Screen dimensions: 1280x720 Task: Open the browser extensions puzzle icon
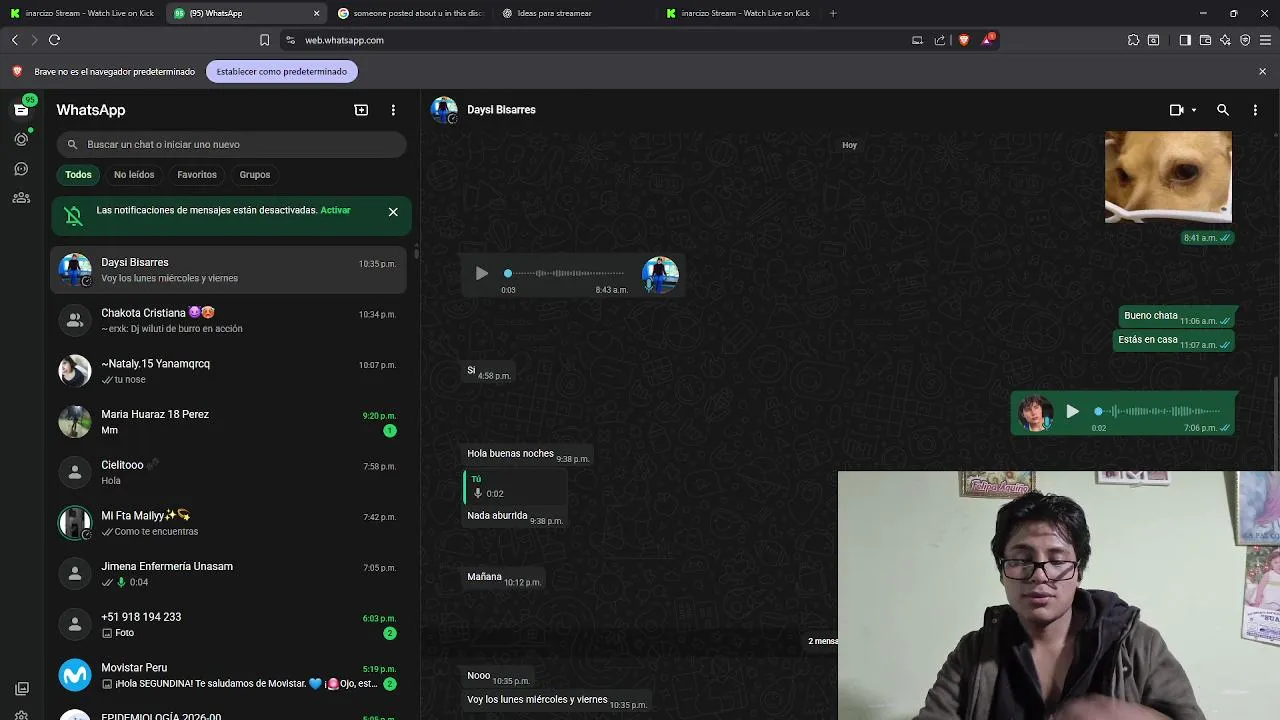pyautogui.click(x=1133, y=40)
